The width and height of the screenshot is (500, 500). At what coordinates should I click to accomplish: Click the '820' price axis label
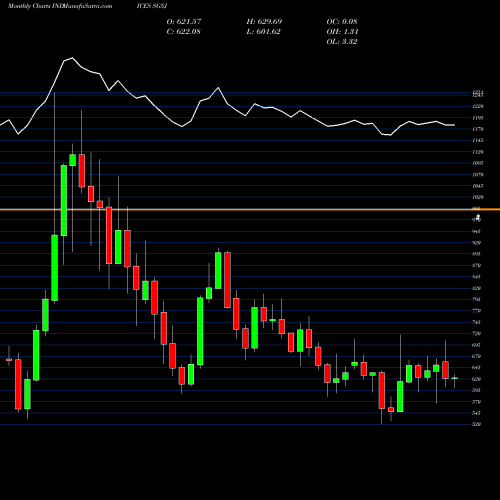pyautogui.click(x=477, y=288)
